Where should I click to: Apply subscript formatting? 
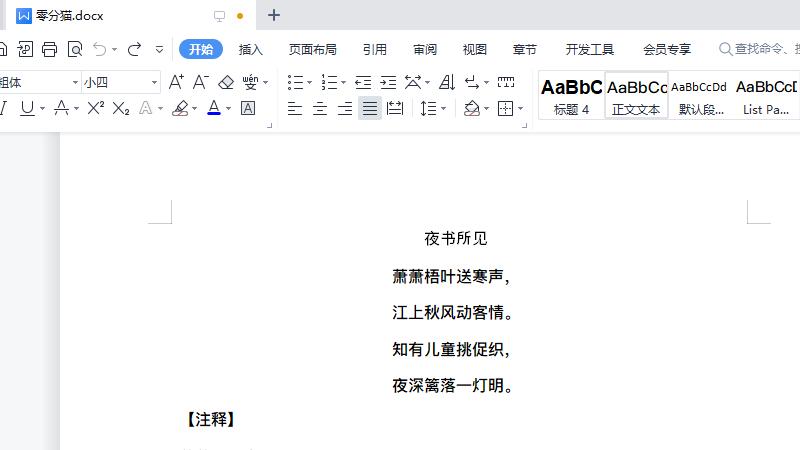pos(121,108)
